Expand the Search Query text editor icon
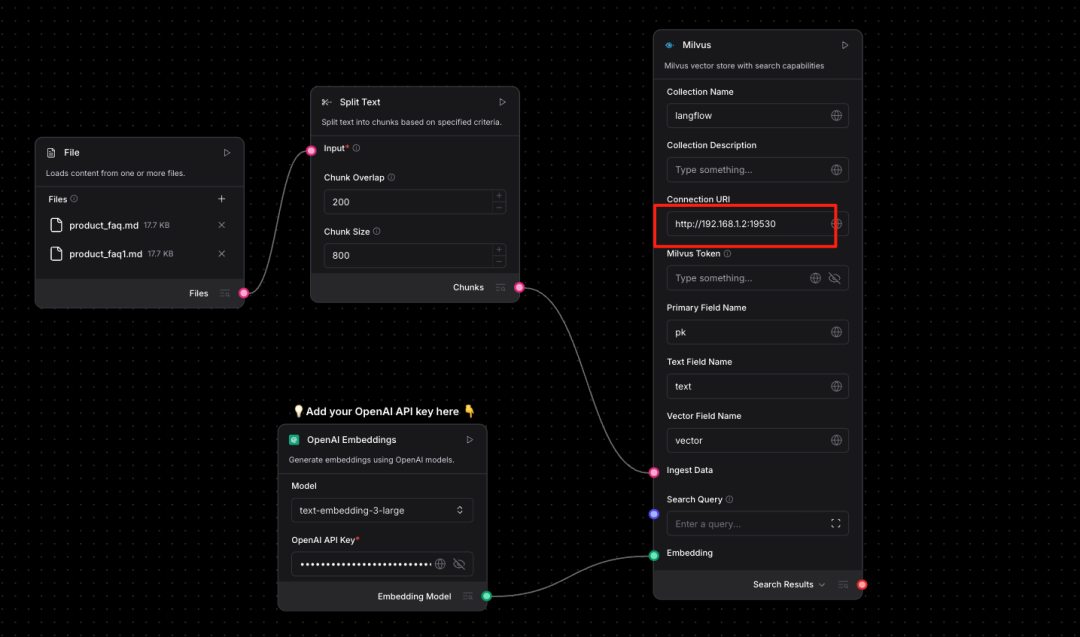Image resolution: width=1080 pixels, height=637 pixels. coord(835,523)
